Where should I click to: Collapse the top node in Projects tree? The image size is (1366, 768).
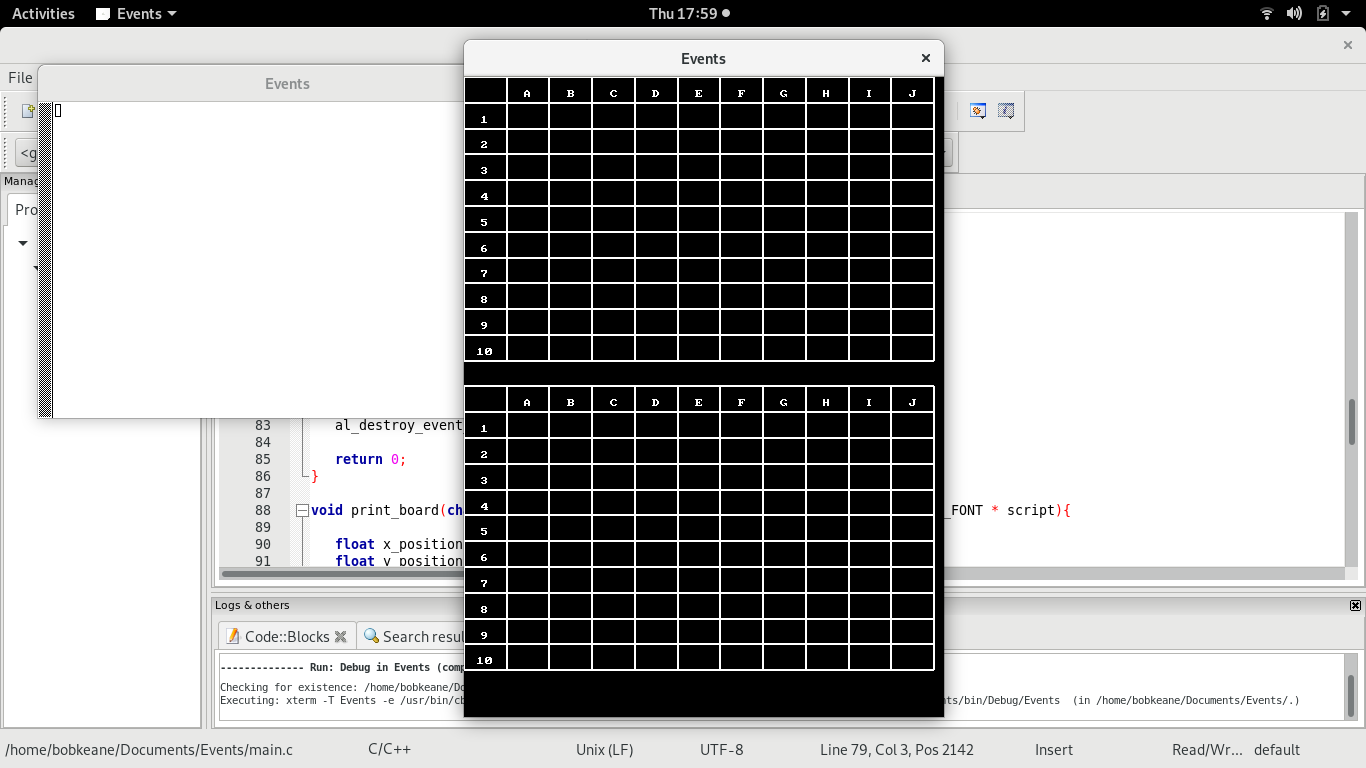coord(23,243)
